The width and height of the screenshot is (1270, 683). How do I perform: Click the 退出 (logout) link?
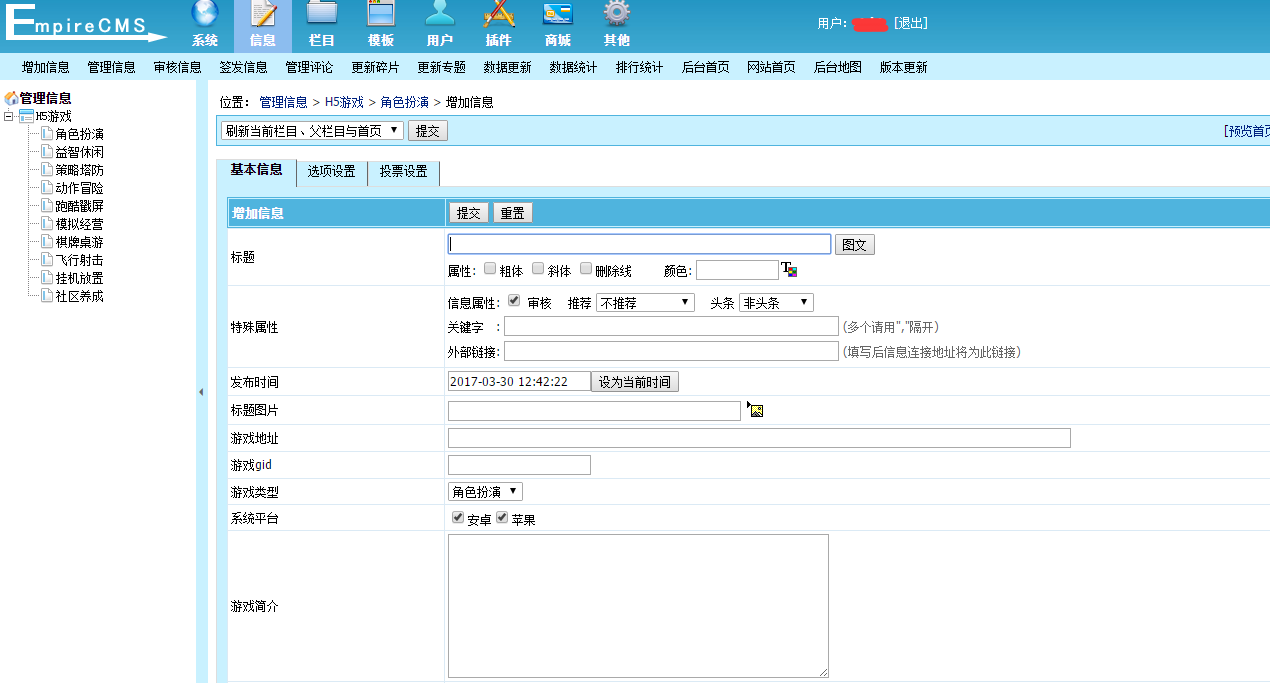pos(910,23)
